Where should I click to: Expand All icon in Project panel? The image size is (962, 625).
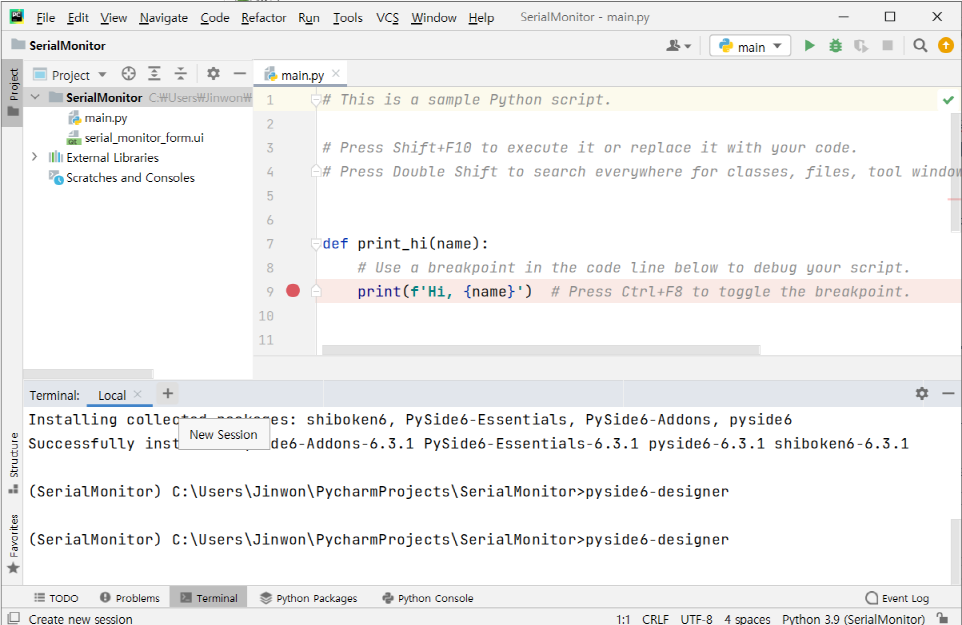click(154, 74)
